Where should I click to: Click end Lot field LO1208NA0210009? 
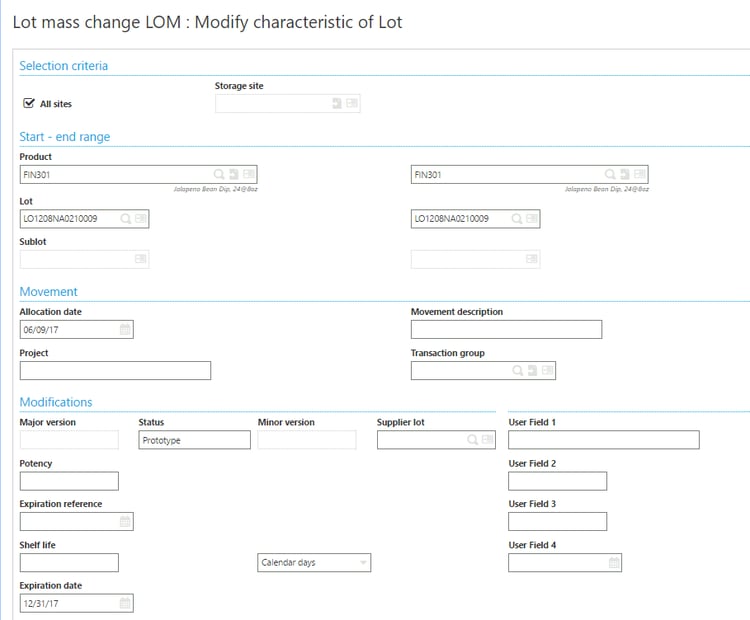(475, 219)
